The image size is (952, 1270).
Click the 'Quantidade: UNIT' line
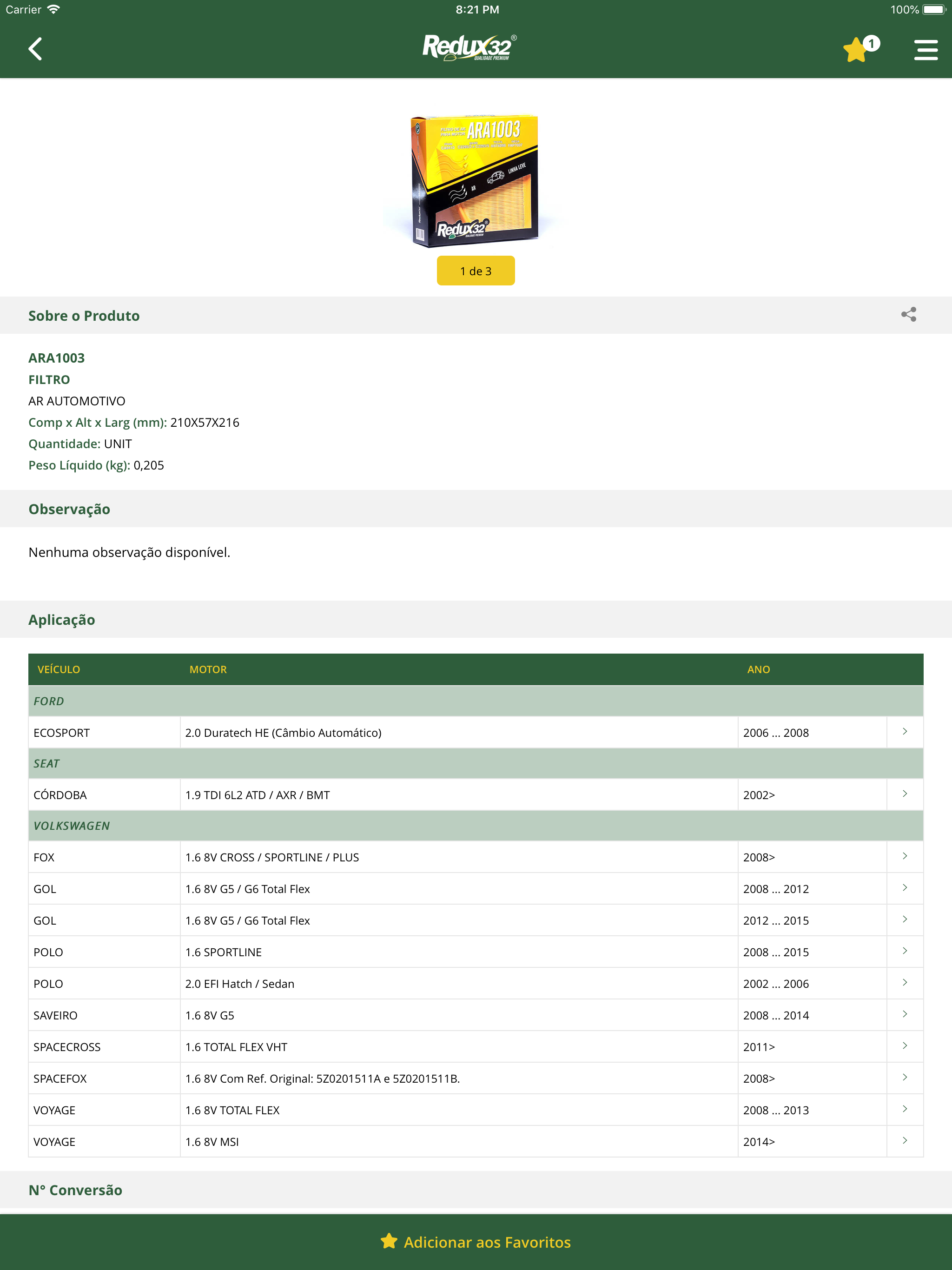(x=80, y=444)
